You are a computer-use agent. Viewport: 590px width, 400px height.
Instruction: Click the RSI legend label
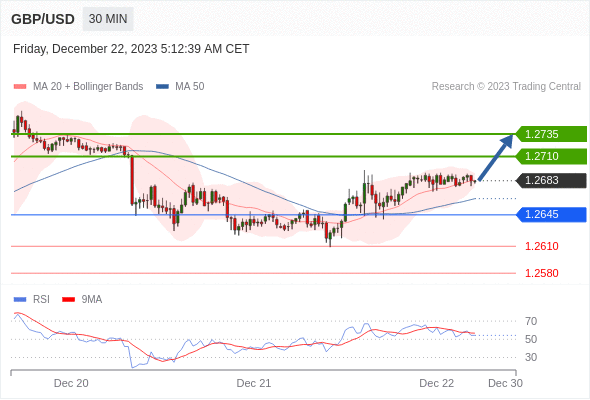[x=41, y=300]
